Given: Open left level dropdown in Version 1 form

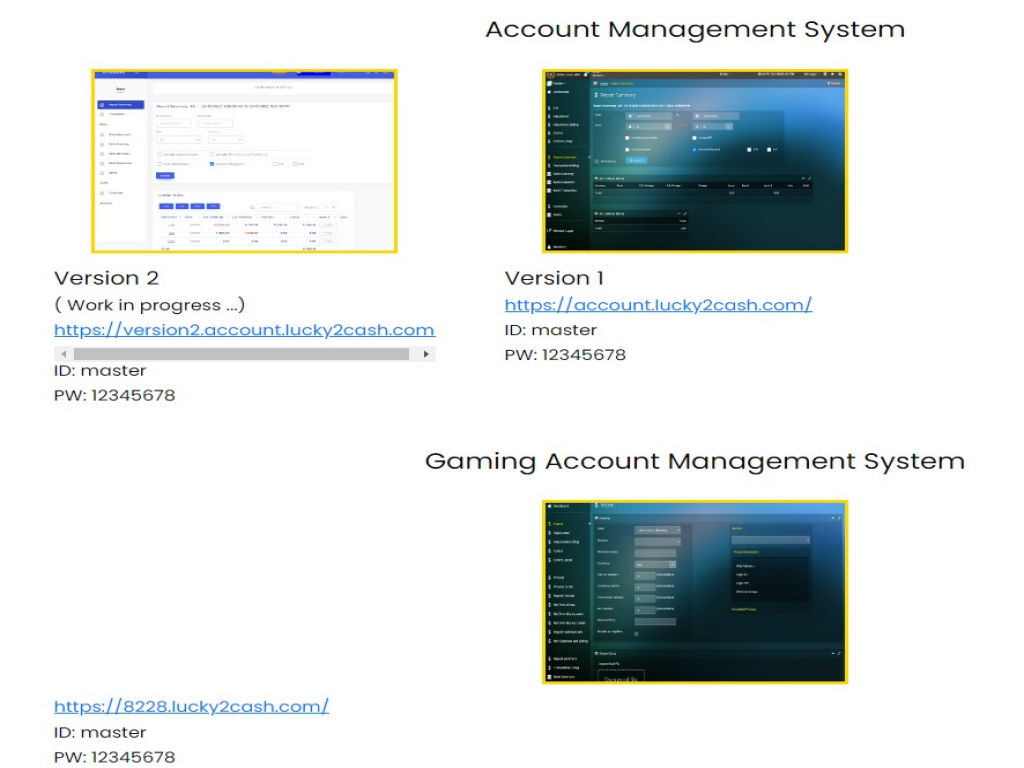Looking at the screenshot, I should [x=651, y=127].
